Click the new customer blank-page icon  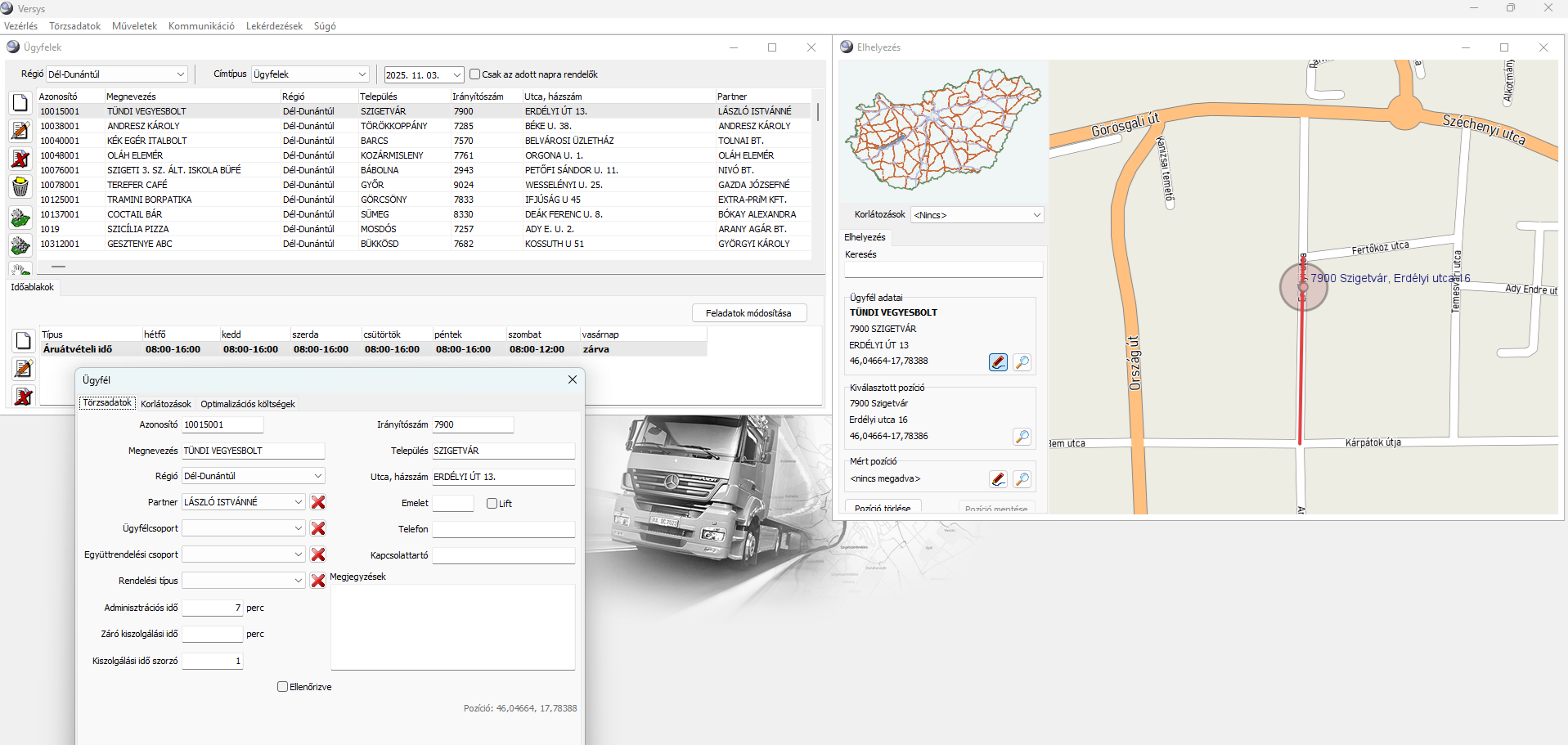(20, 102)
